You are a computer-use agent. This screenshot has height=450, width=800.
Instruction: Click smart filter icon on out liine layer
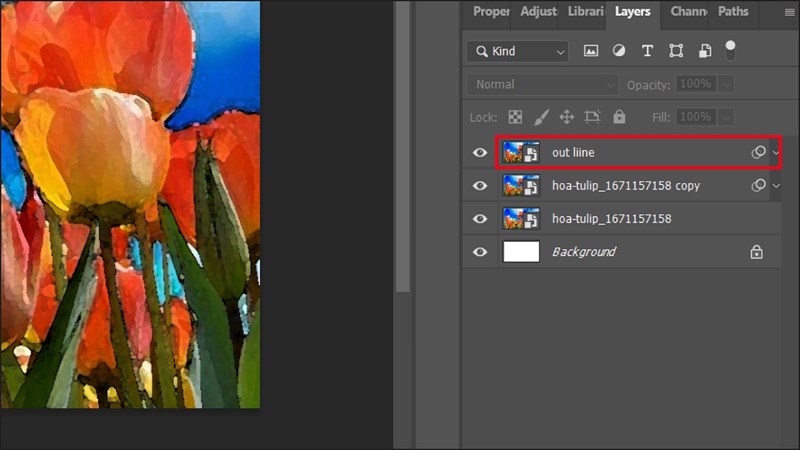[x=759, y=152]
